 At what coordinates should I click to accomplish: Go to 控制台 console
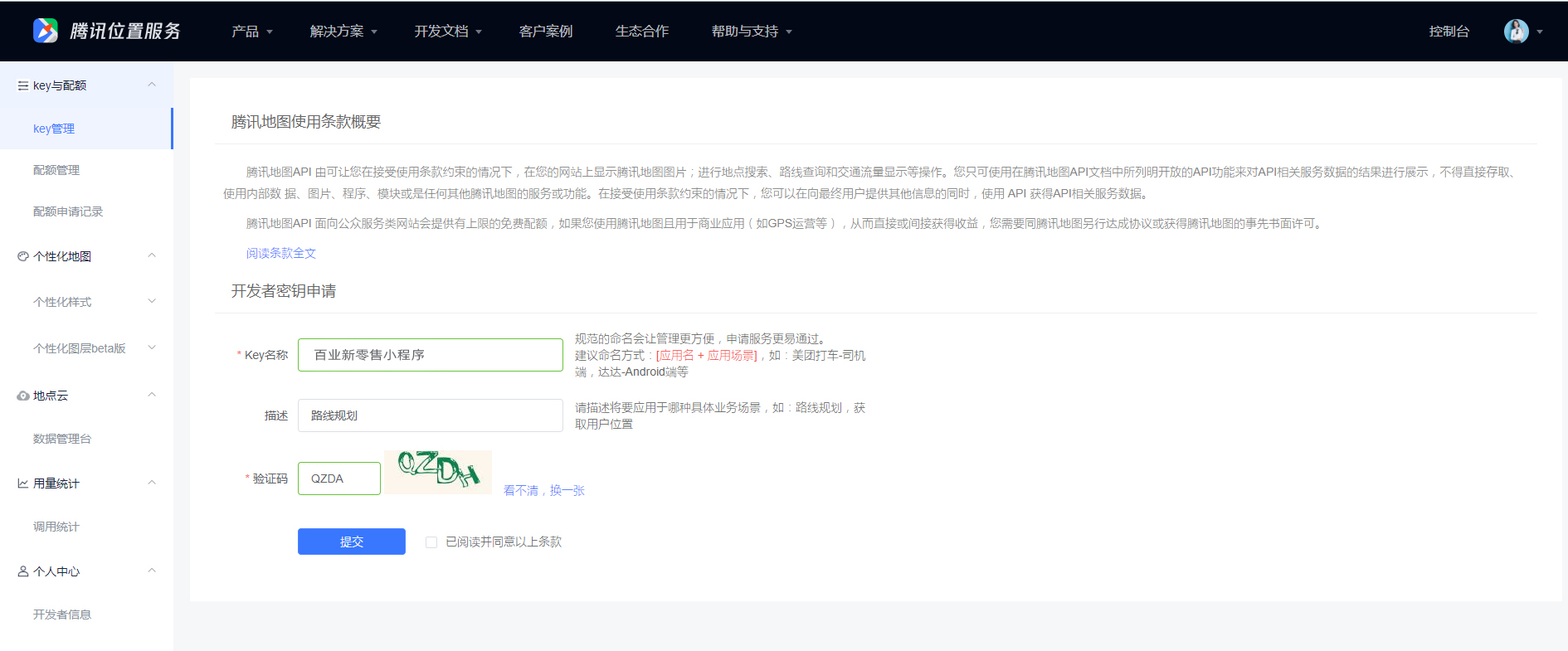(1449, 32)
